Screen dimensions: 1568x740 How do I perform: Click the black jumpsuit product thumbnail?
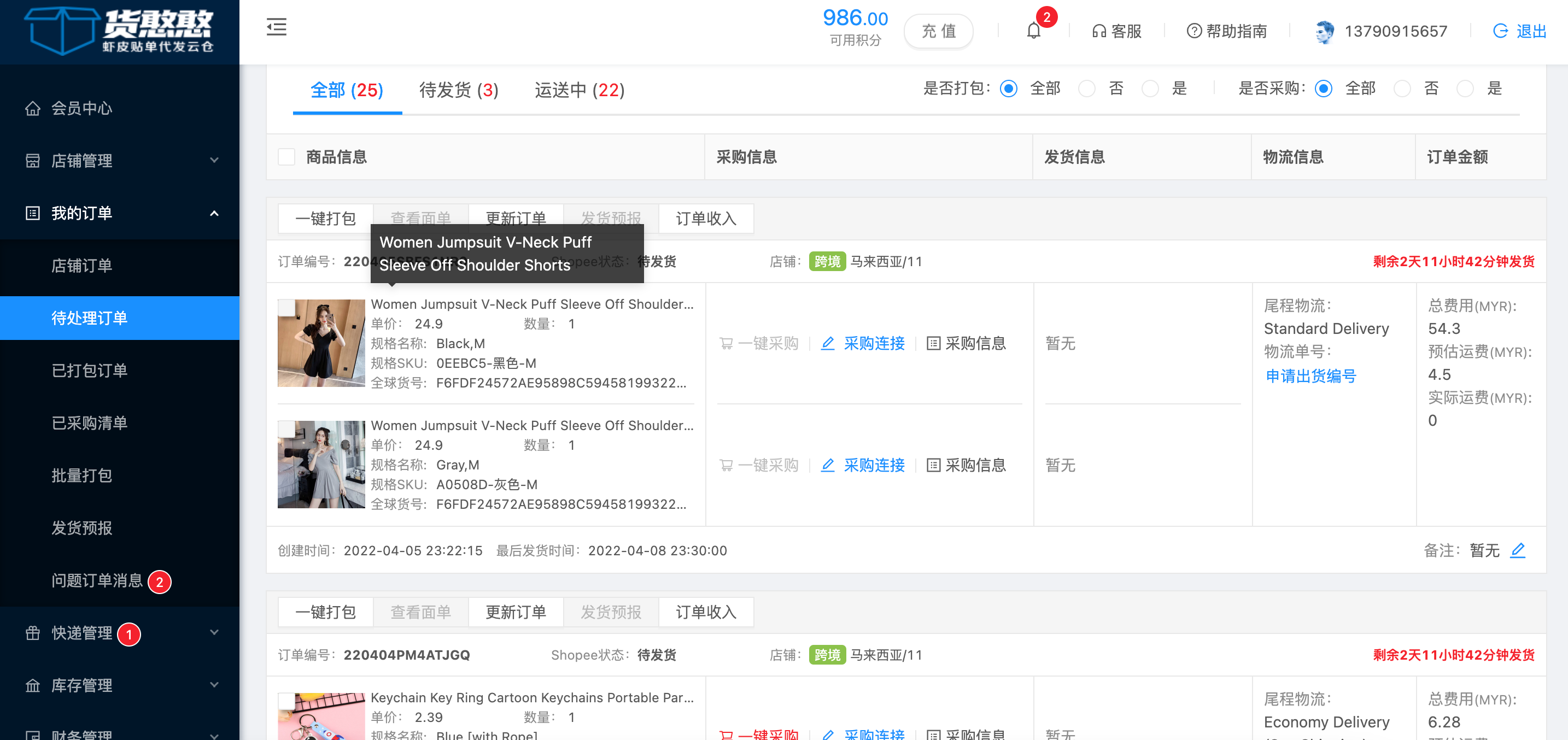point(321,343)
